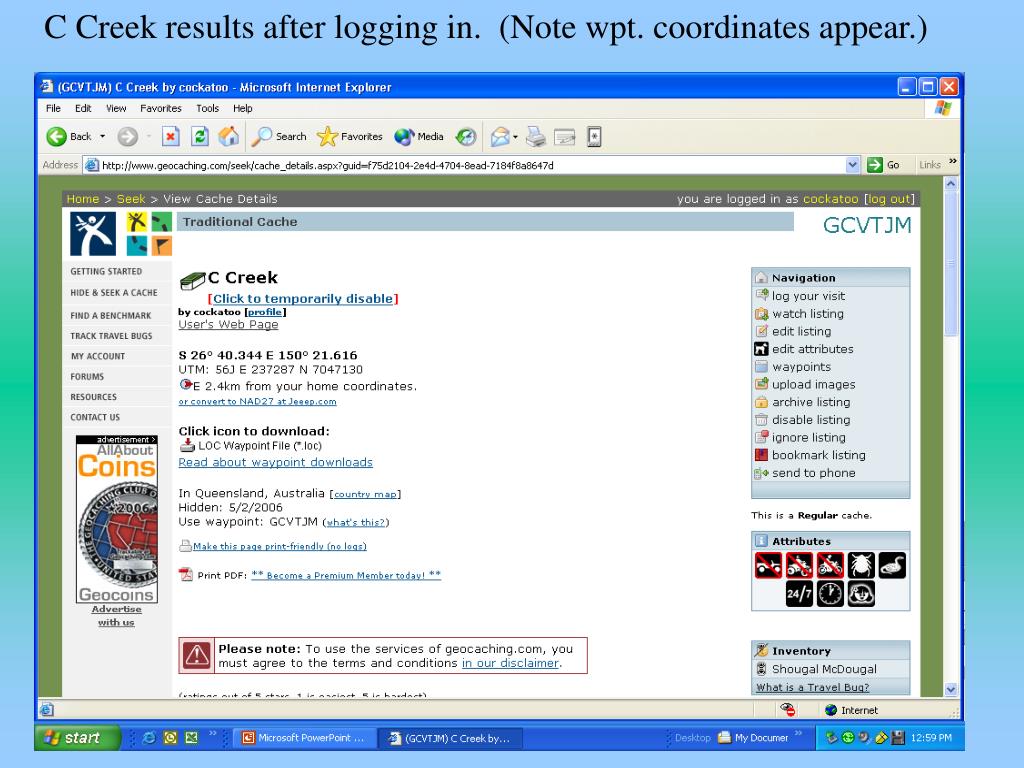Screen dimensions: 1024x768
Task: Click 'send to phone' navigation link
Action: click(814, 473)
